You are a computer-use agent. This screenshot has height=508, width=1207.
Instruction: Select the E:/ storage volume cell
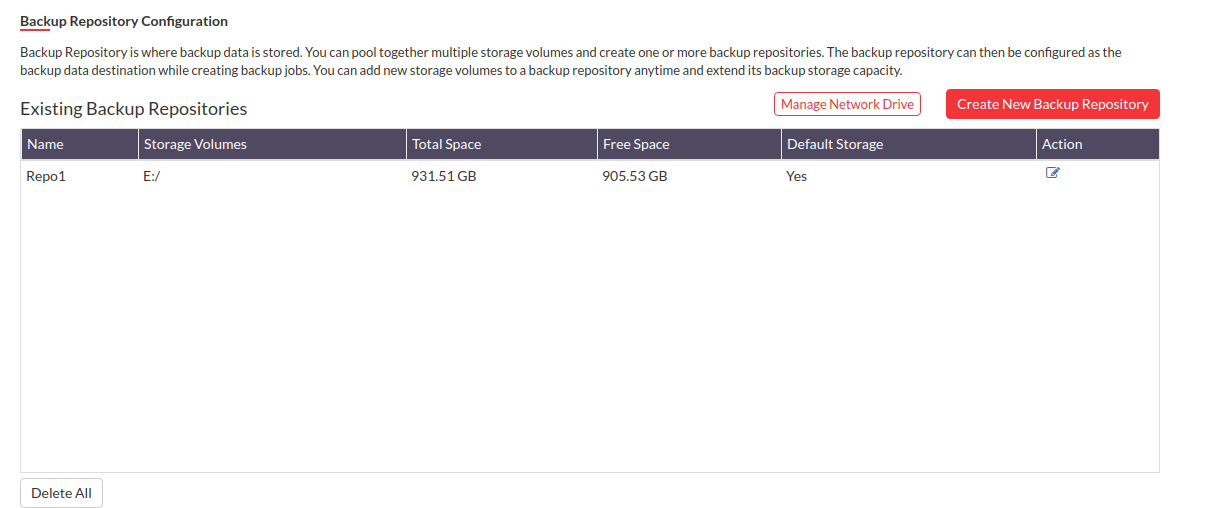153,176
